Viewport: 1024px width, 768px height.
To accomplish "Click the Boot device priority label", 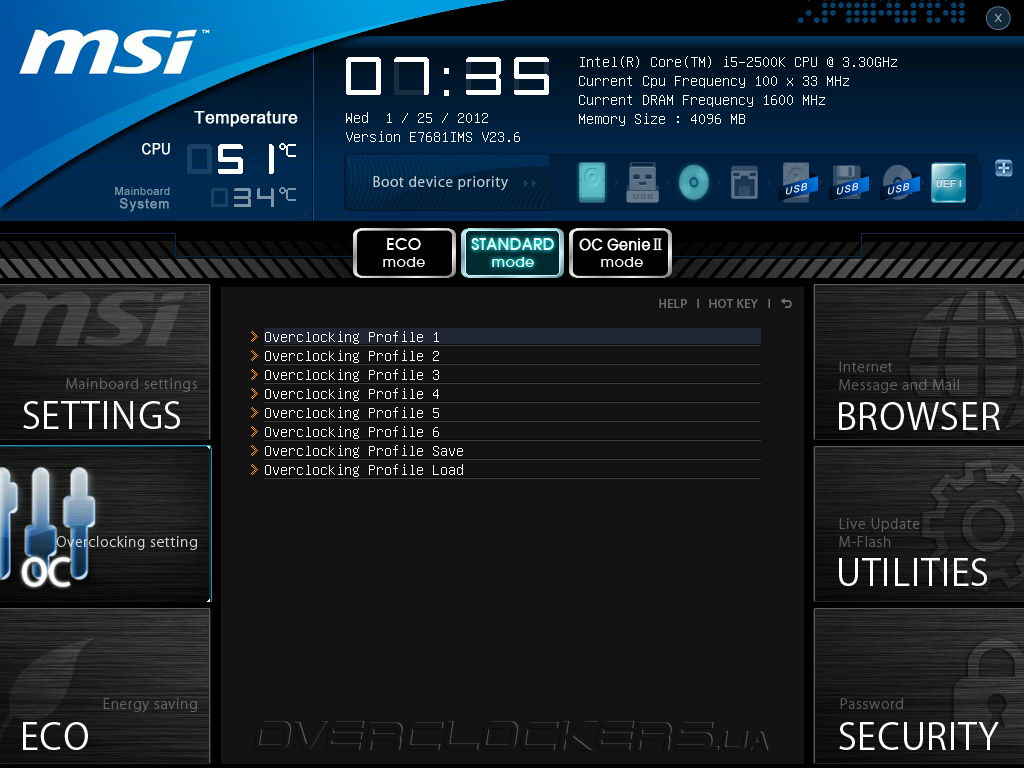I will coord(440,182).
